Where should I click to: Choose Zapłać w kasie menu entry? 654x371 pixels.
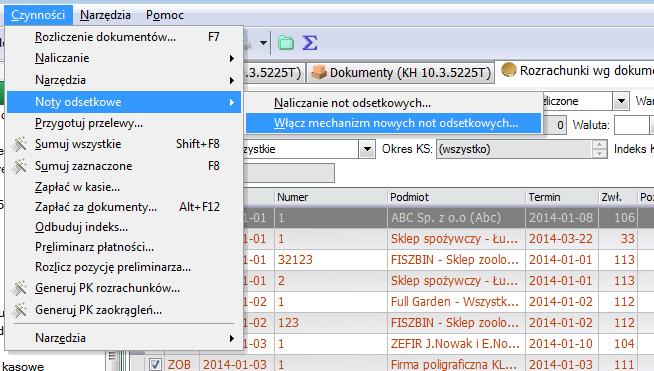tap(124, 187)
